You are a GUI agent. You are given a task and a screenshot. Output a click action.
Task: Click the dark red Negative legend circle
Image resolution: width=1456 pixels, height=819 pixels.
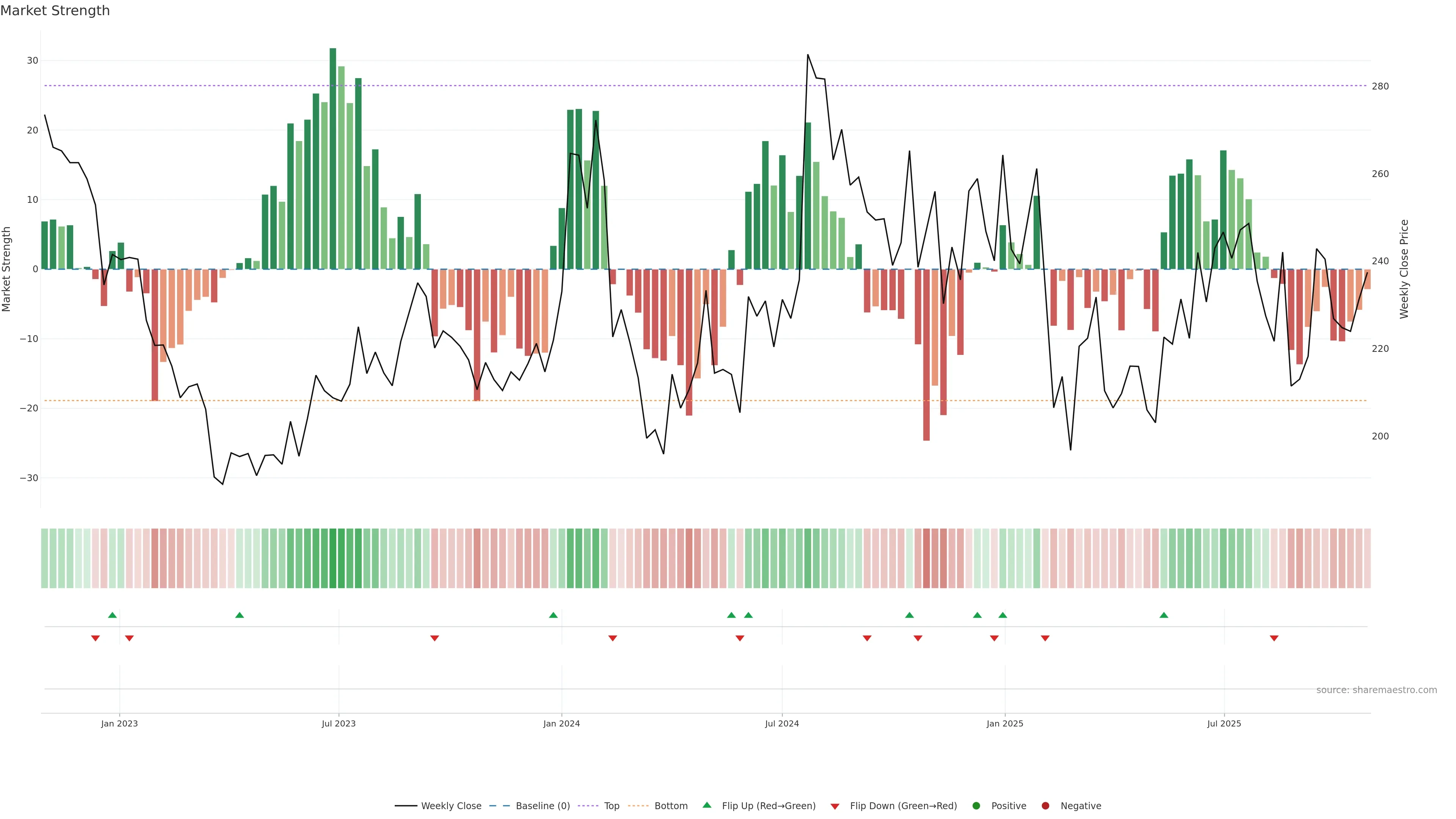[1045, 806]
